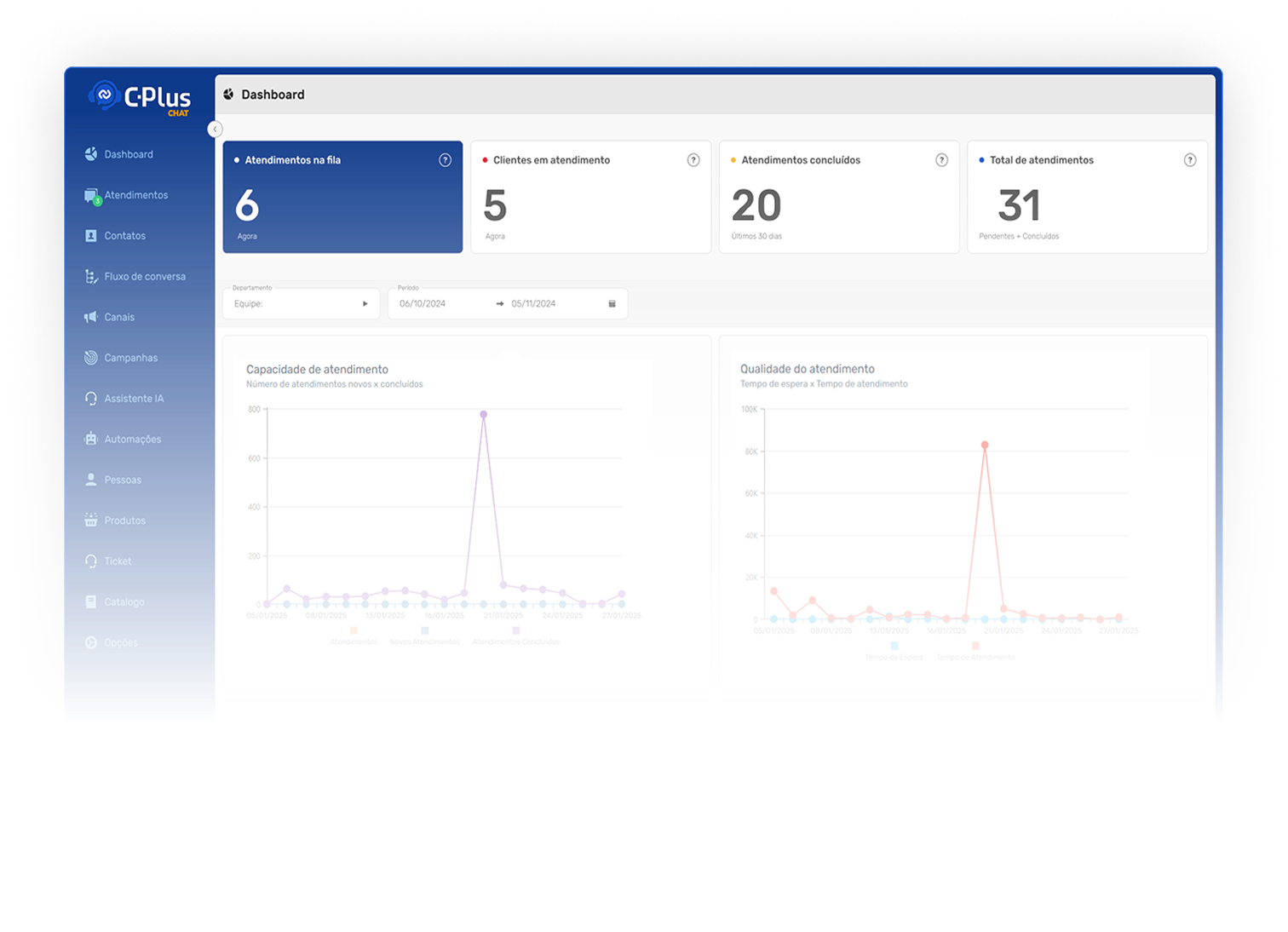Screen dimensions: 1288x932
Task: Open the Produtos menu item
Action: click(125, 521)
